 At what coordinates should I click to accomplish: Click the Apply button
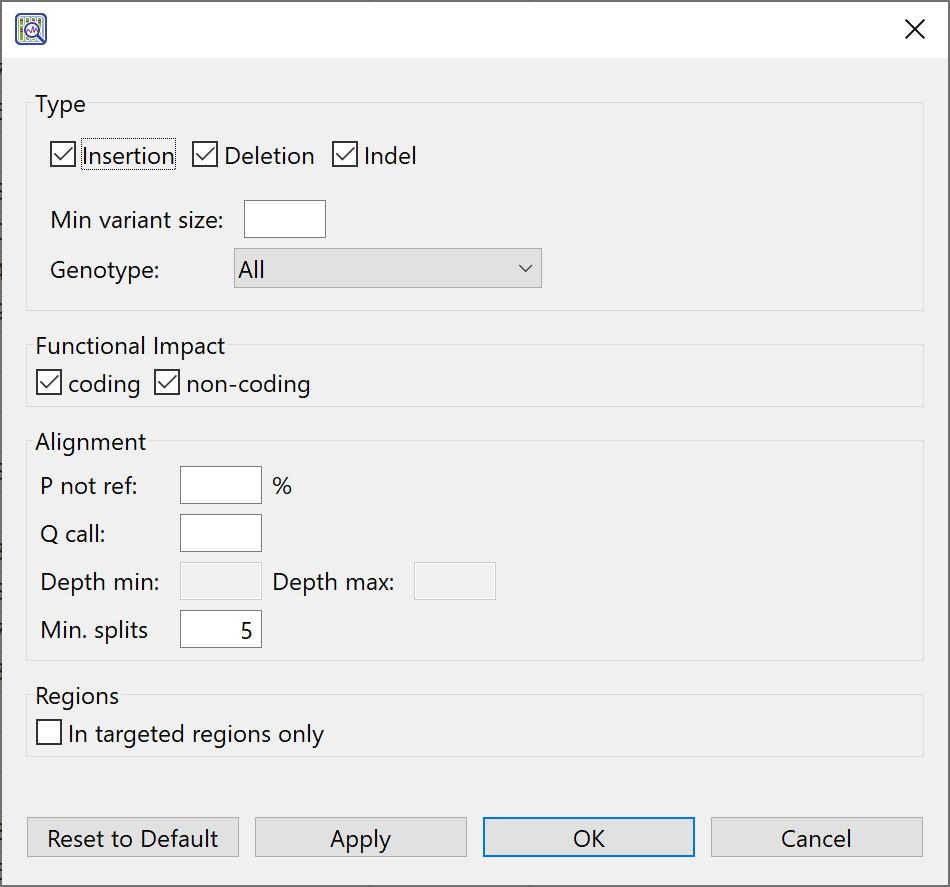coord(360,838)
